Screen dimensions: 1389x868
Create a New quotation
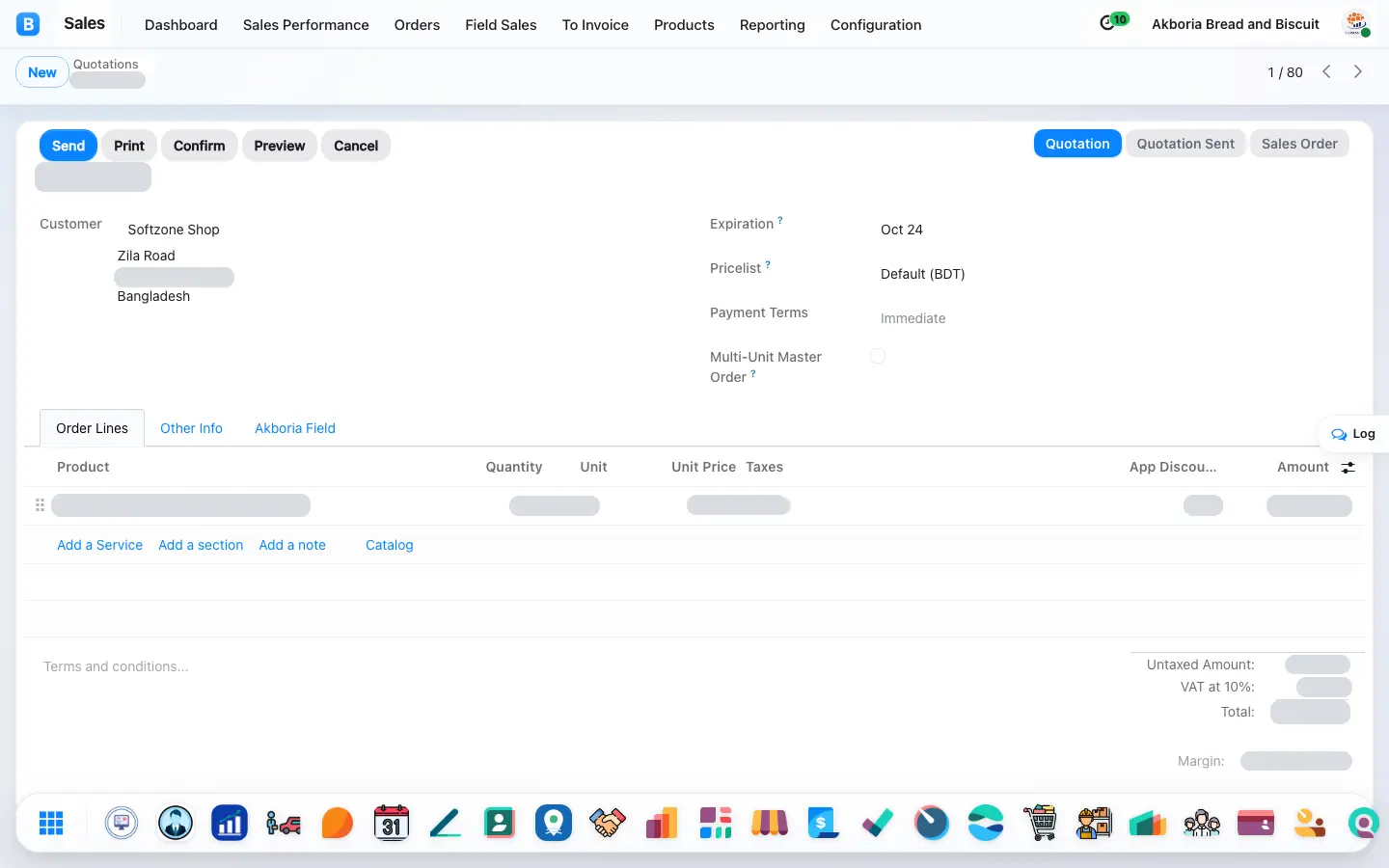(x=42, y=72)
